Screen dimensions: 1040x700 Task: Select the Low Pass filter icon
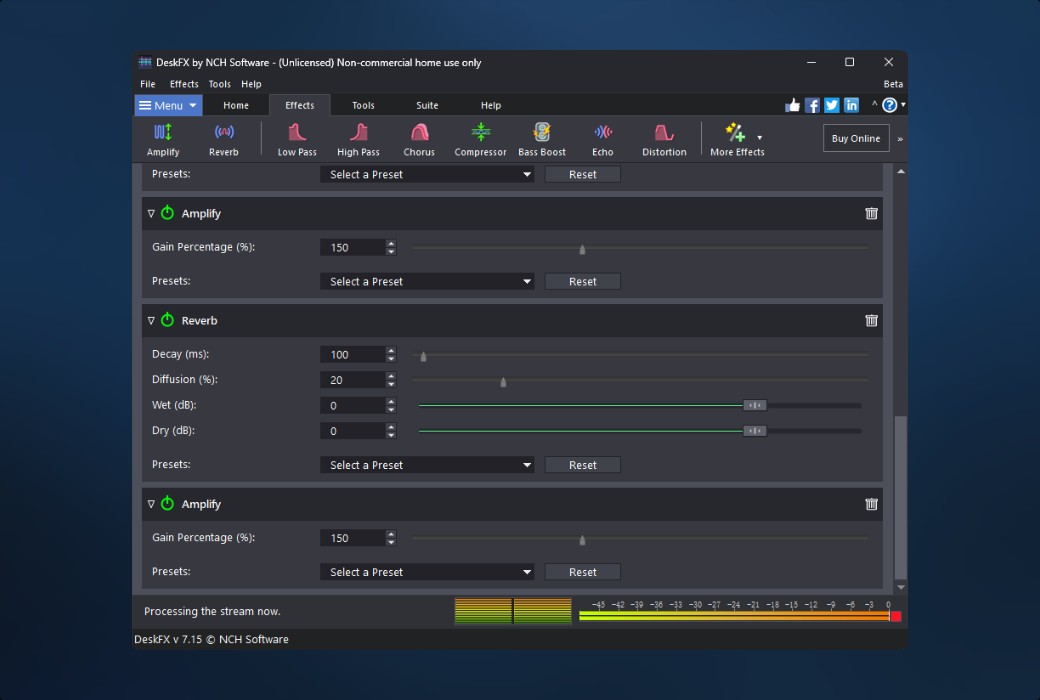(297, 139)
